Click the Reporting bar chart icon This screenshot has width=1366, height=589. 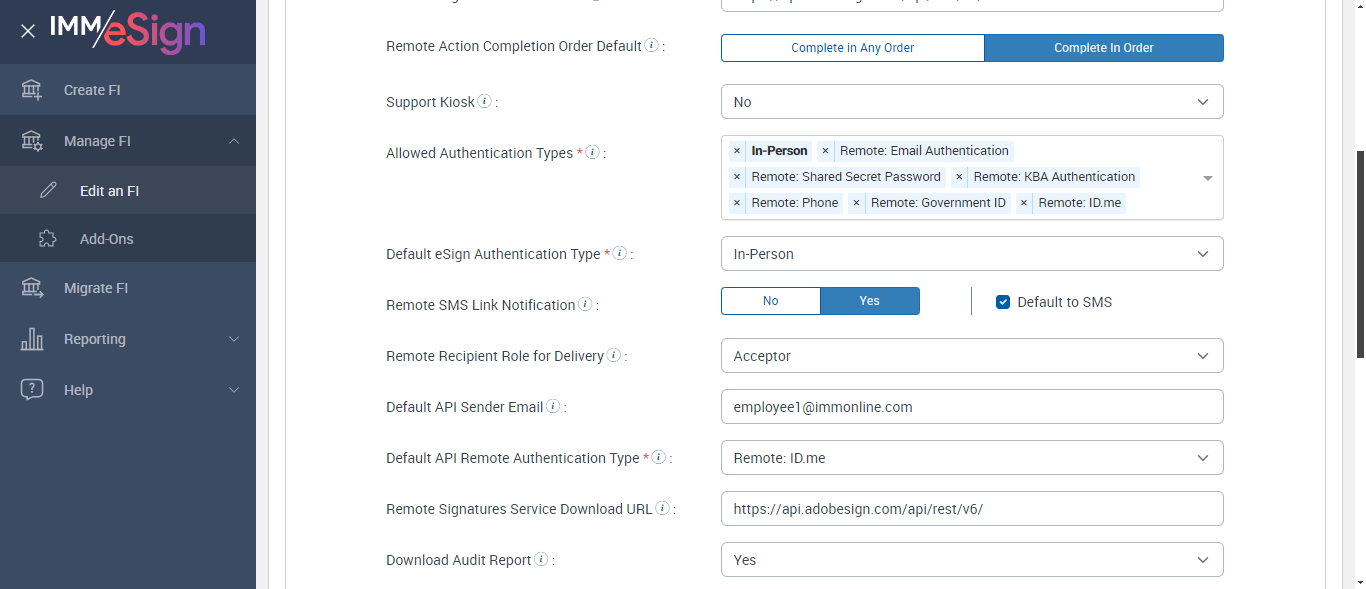point(32,339)
